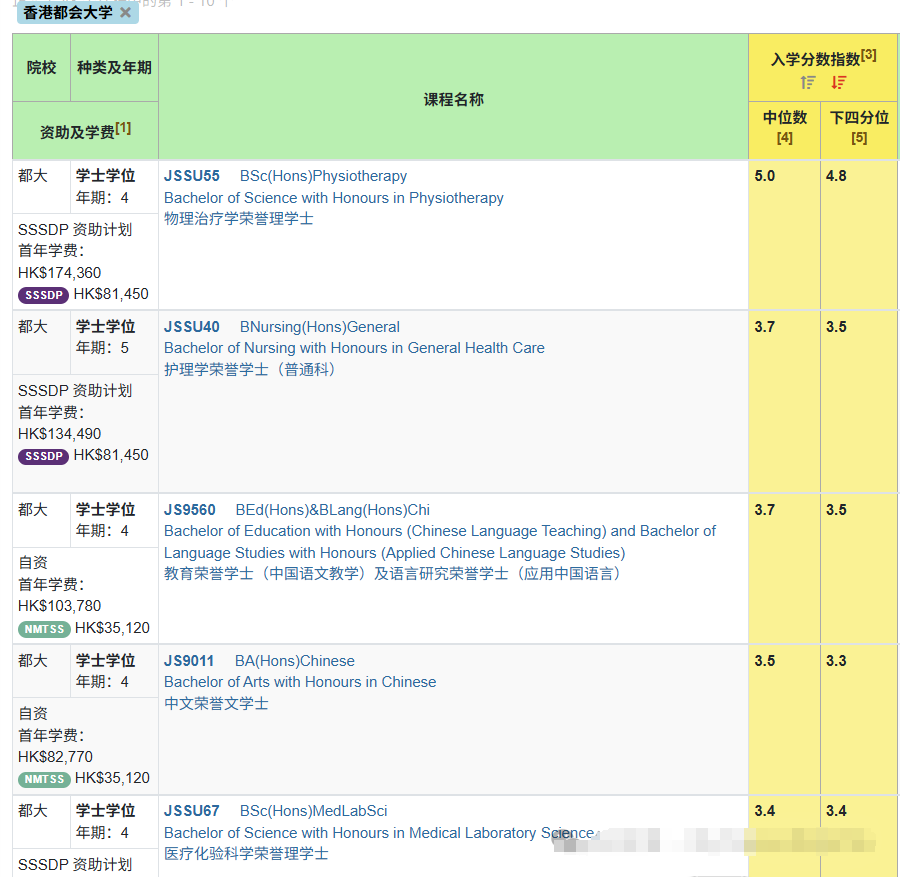
Task: Open 中文荣誉文学士 link
Action: [216, 704]
